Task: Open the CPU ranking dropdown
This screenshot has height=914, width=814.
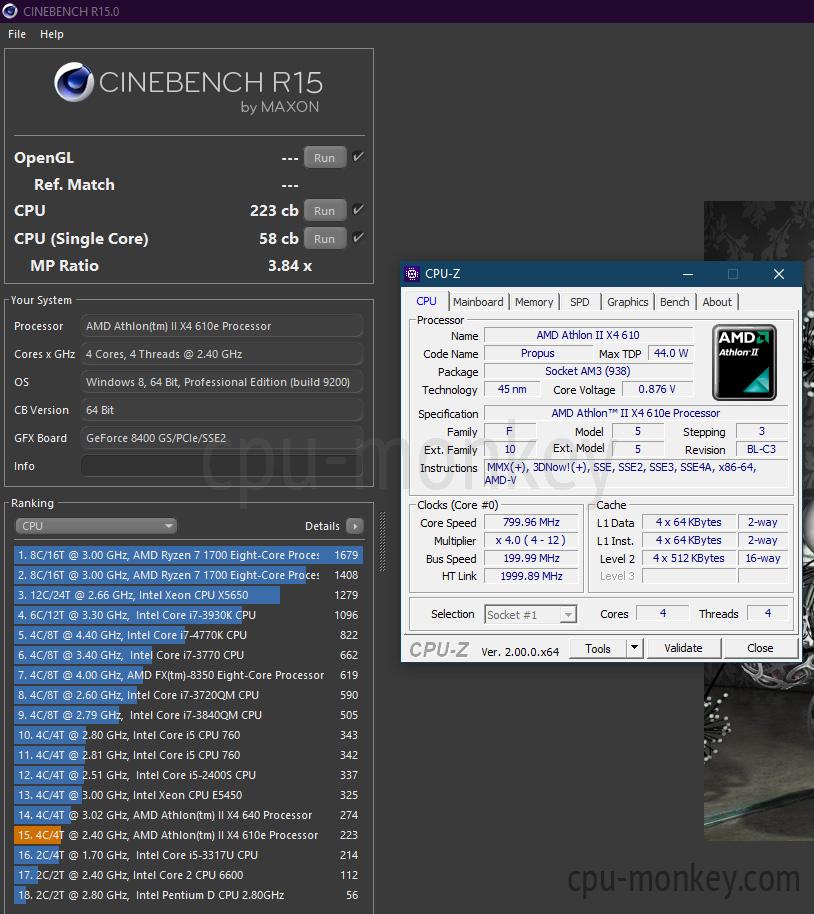Action: 96,526
